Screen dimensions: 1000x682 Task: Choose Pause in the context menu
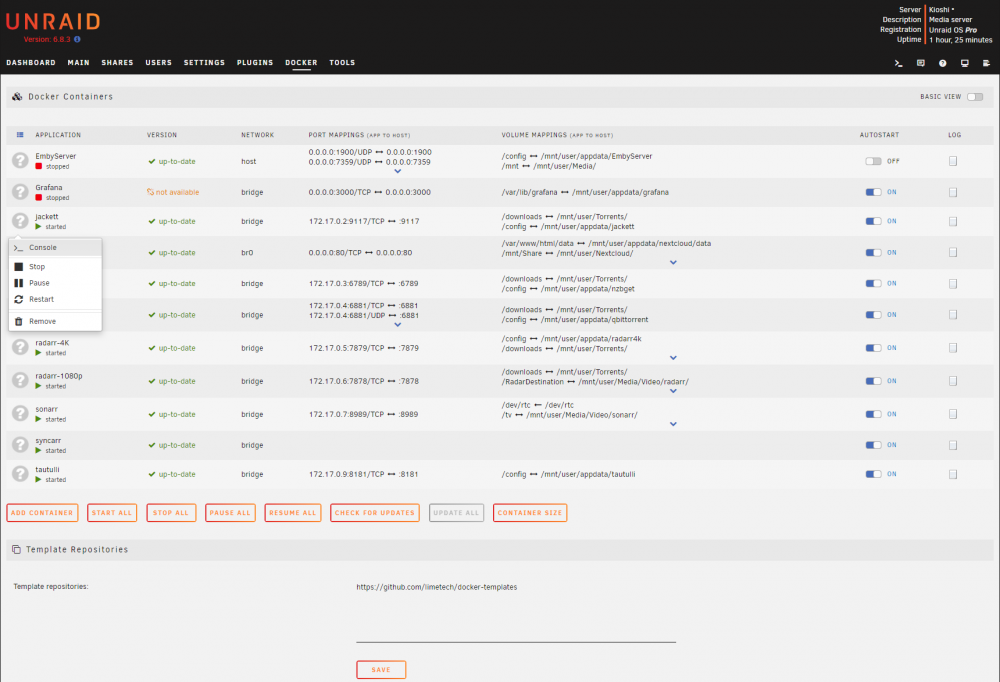pyautogui.click(x=55, y=283)
